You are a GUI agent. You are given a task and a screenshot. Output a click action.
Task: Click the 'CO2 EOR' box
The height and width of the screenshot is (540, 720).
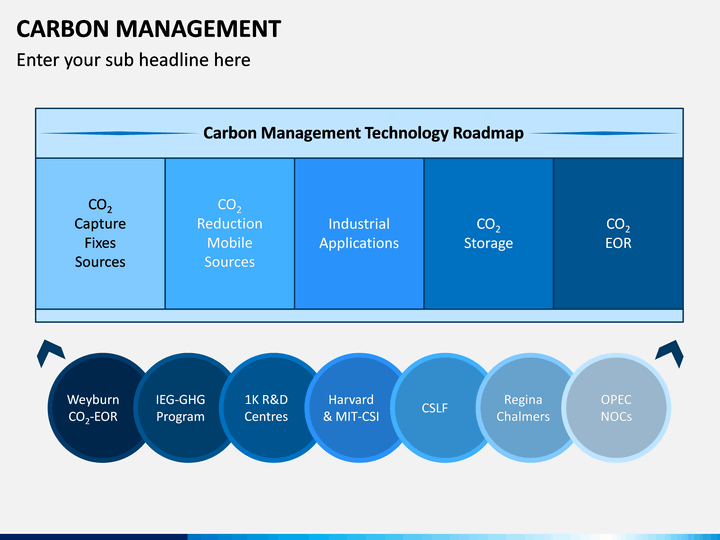(x=619, y=233)
